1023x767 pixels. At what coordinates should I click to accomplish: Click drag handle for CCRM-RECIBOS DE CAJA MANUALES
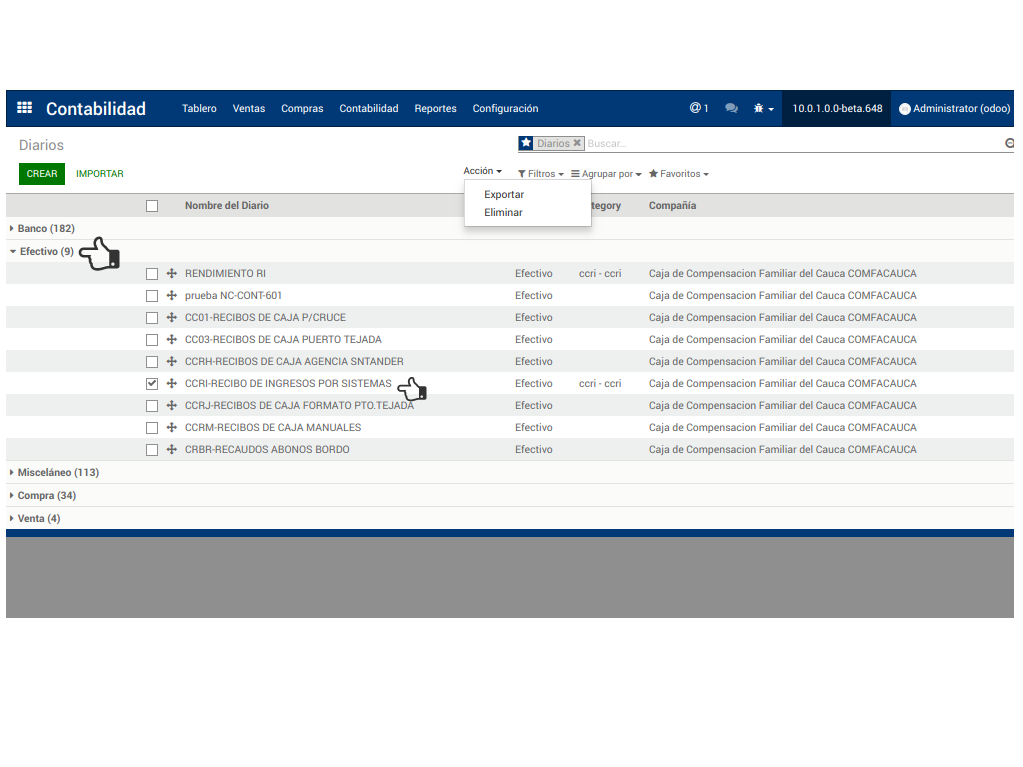(172, 428)
